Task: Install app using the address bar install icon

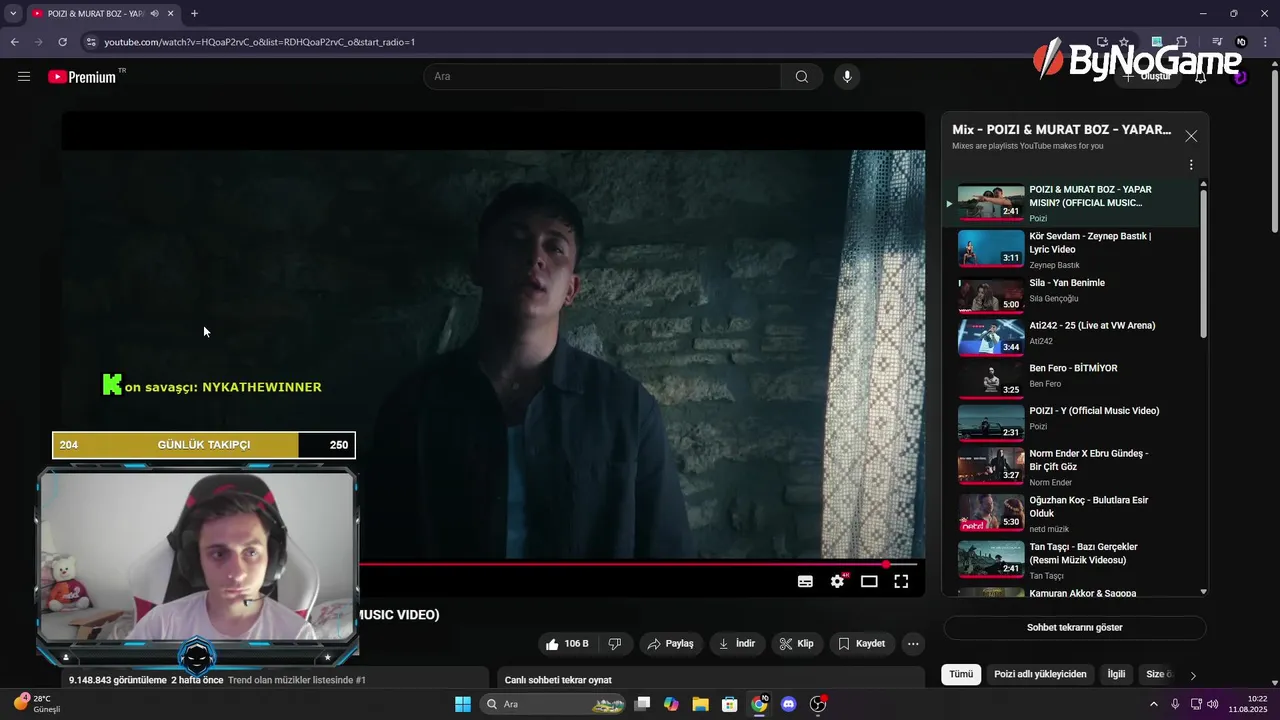Action: 1102,42
